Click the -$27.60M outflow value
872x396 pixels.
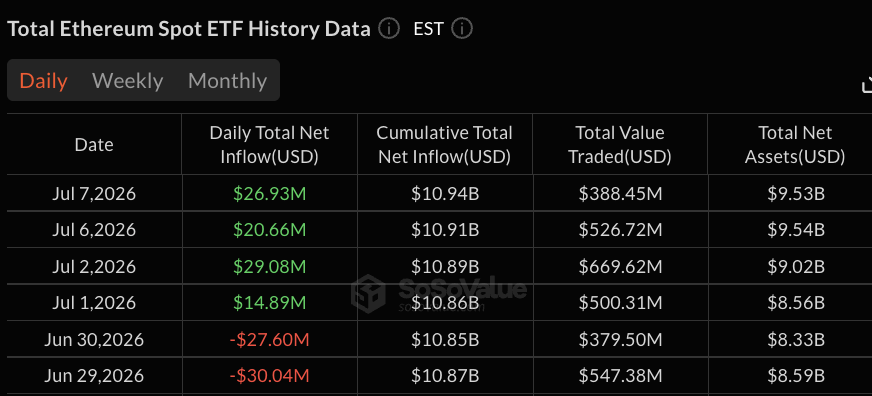(269, 339)
